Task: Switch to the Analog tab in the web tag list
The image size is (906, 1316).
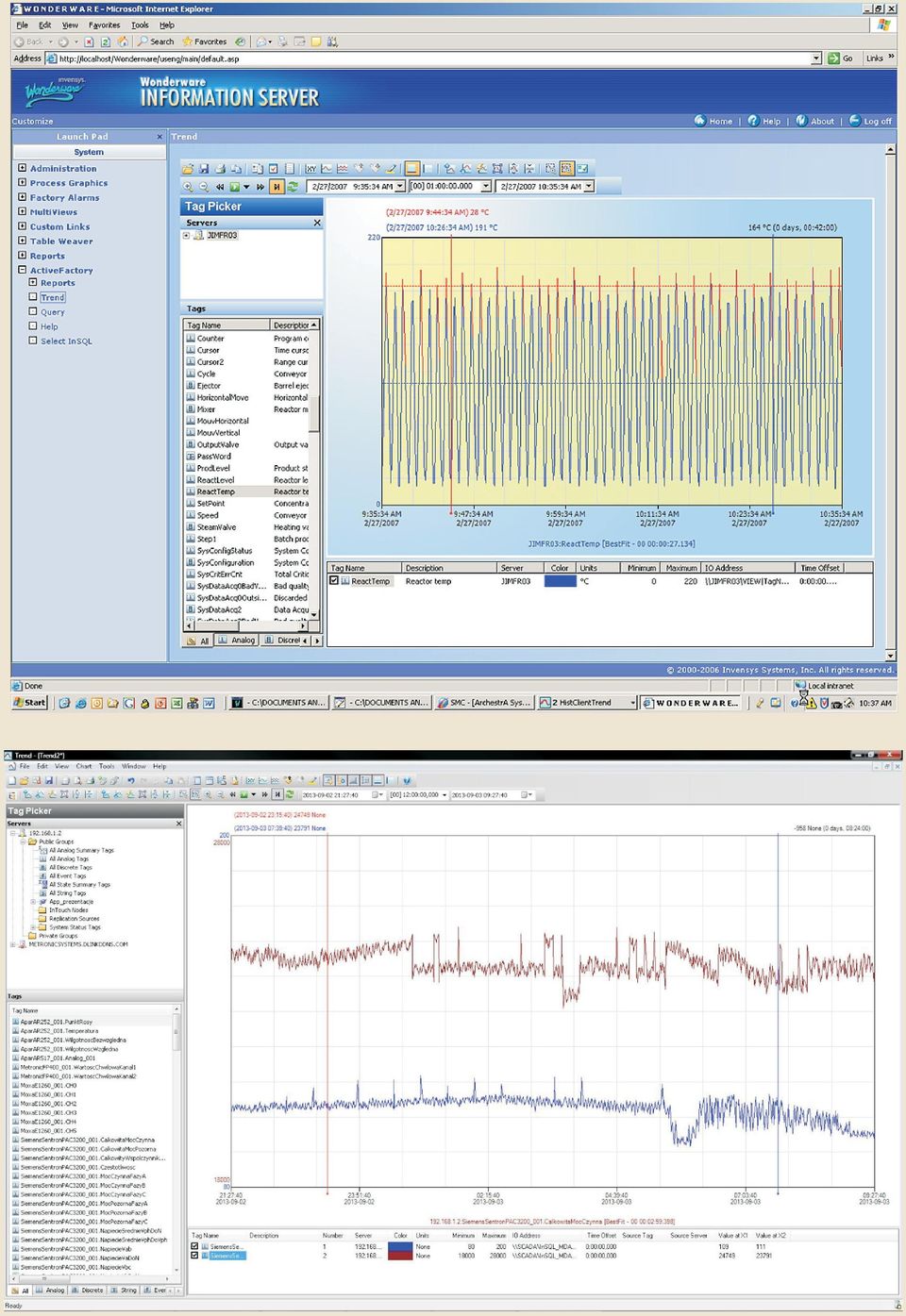Action: point(236,641)
